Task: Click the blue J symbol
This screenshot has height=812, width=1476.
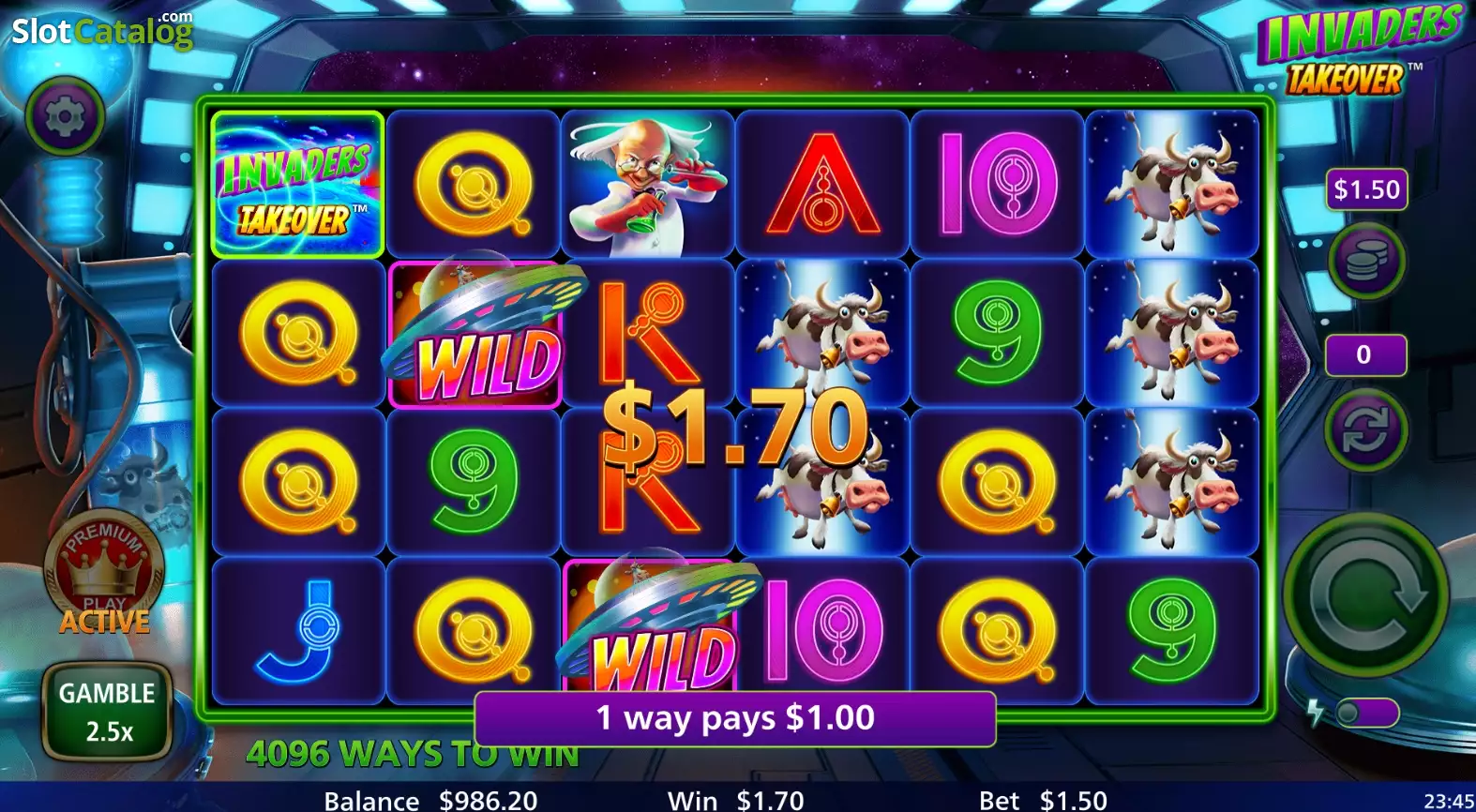Action: (x=298, y=630)
